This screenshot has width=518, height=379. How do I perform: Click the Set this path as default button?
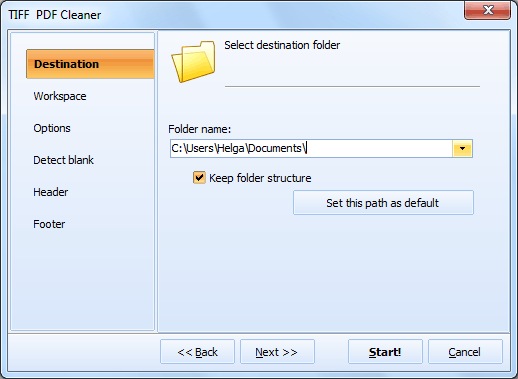pyautogui.click(x=383, y=203)
